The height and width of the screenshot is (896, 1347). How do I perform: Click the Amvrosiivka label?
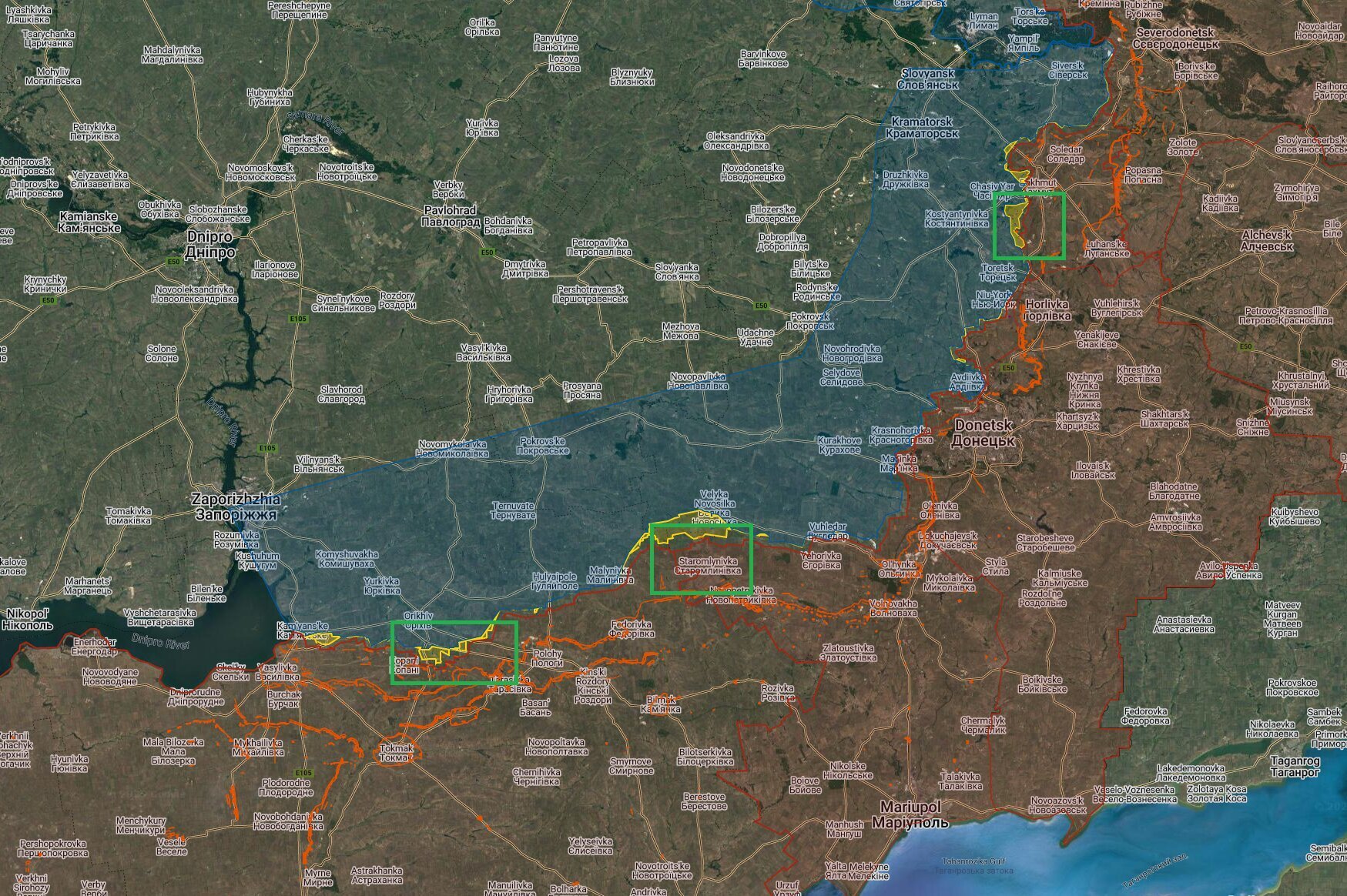pos(1174,523)
